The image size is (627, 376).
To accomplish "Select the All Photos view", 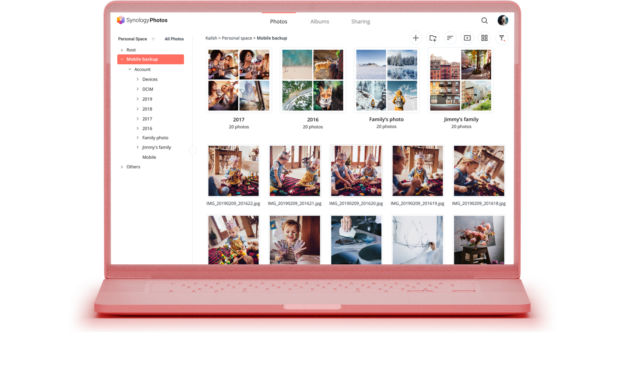I will pos(174,39).
